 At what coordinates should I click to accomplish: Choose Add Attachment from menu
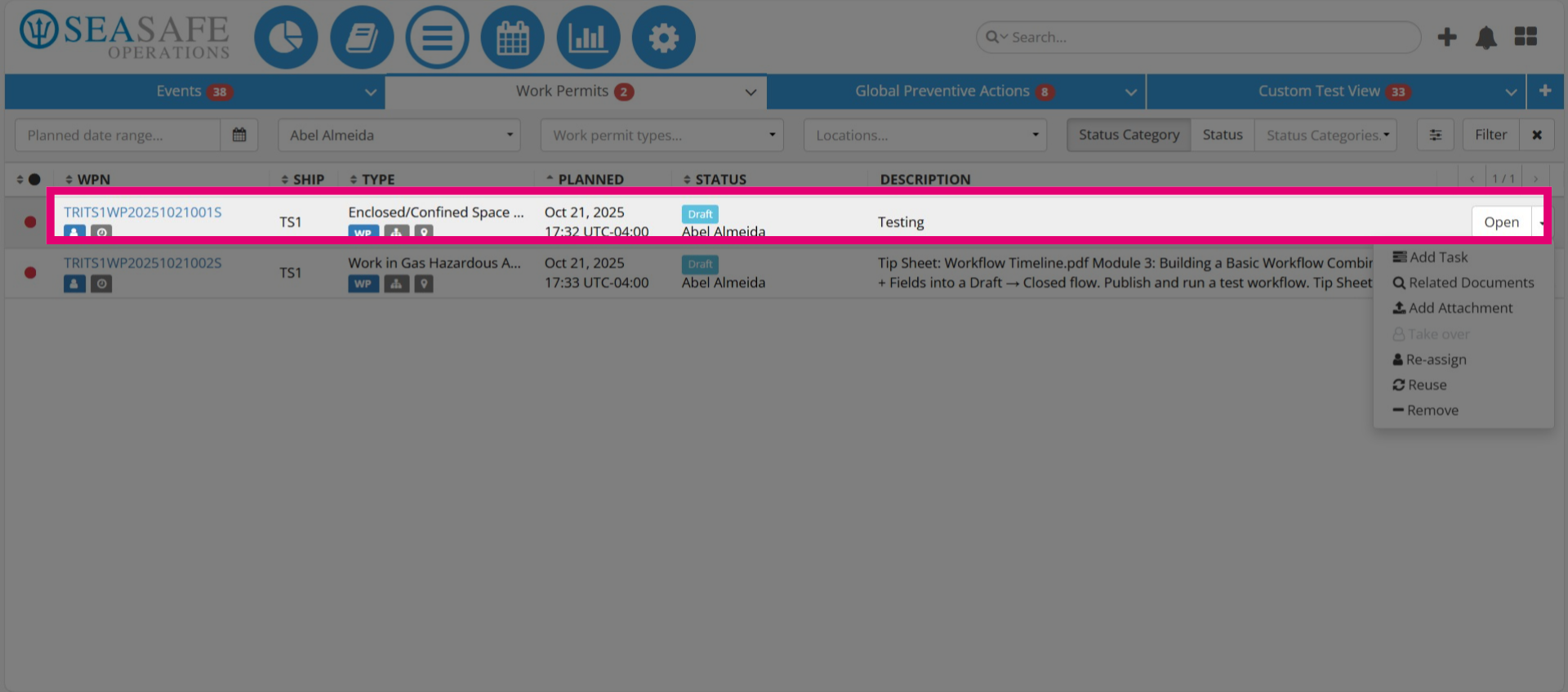(x=1453, y=308)
